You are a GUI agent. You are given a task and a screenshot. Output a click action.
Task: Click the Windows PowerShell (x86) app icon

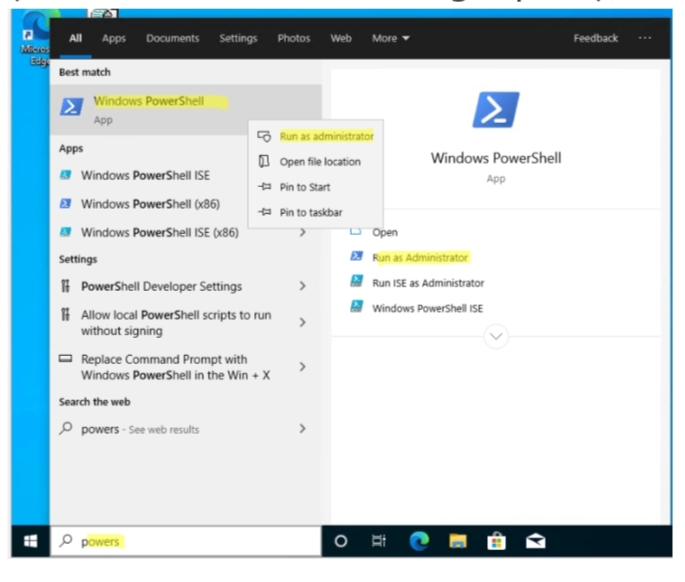pos(66,204)
